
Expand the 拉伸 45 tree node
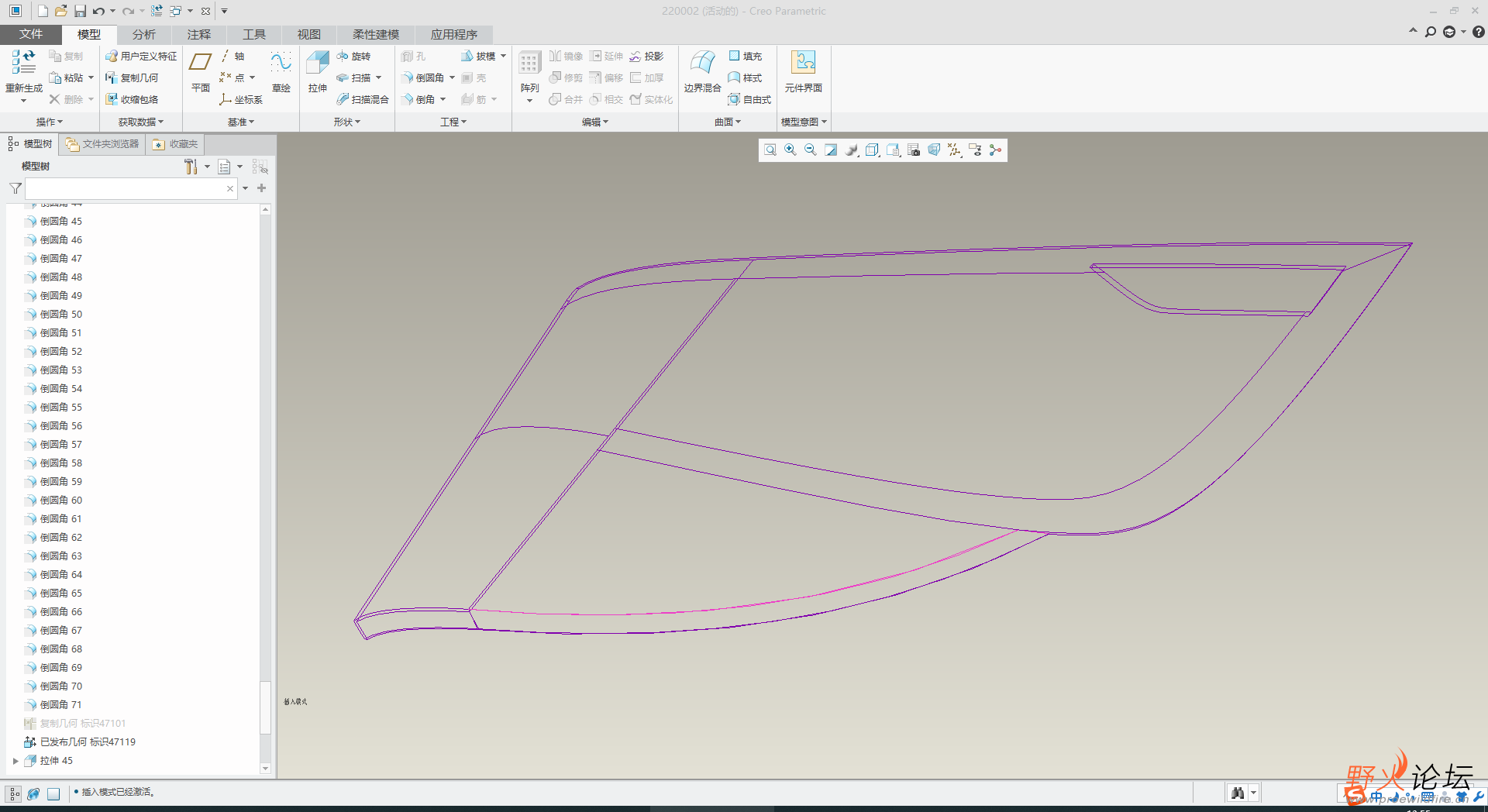pyautogui.click(x=15, y=761)
